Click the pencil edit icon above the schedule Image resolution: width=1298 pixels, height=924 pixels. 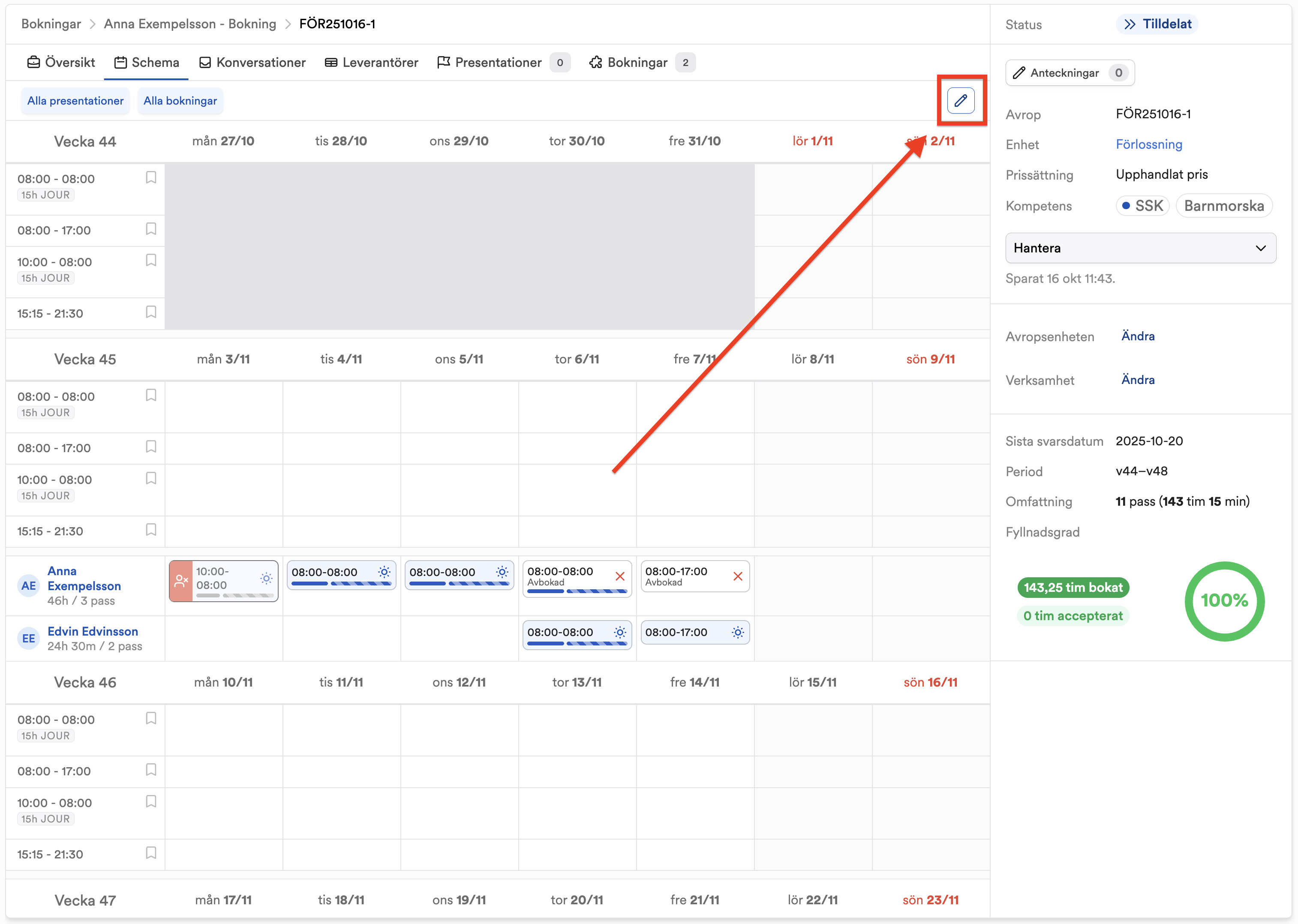(961, 101)
